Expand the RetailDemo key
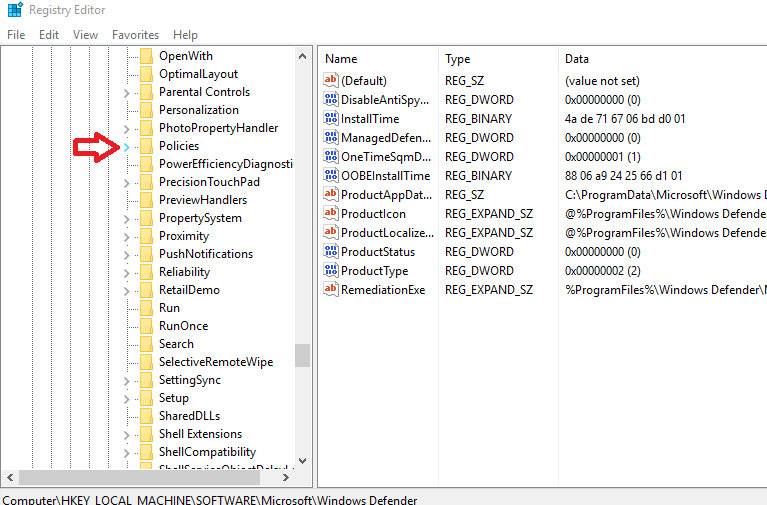Screen dimensions: 767x505 pos(127,291)
